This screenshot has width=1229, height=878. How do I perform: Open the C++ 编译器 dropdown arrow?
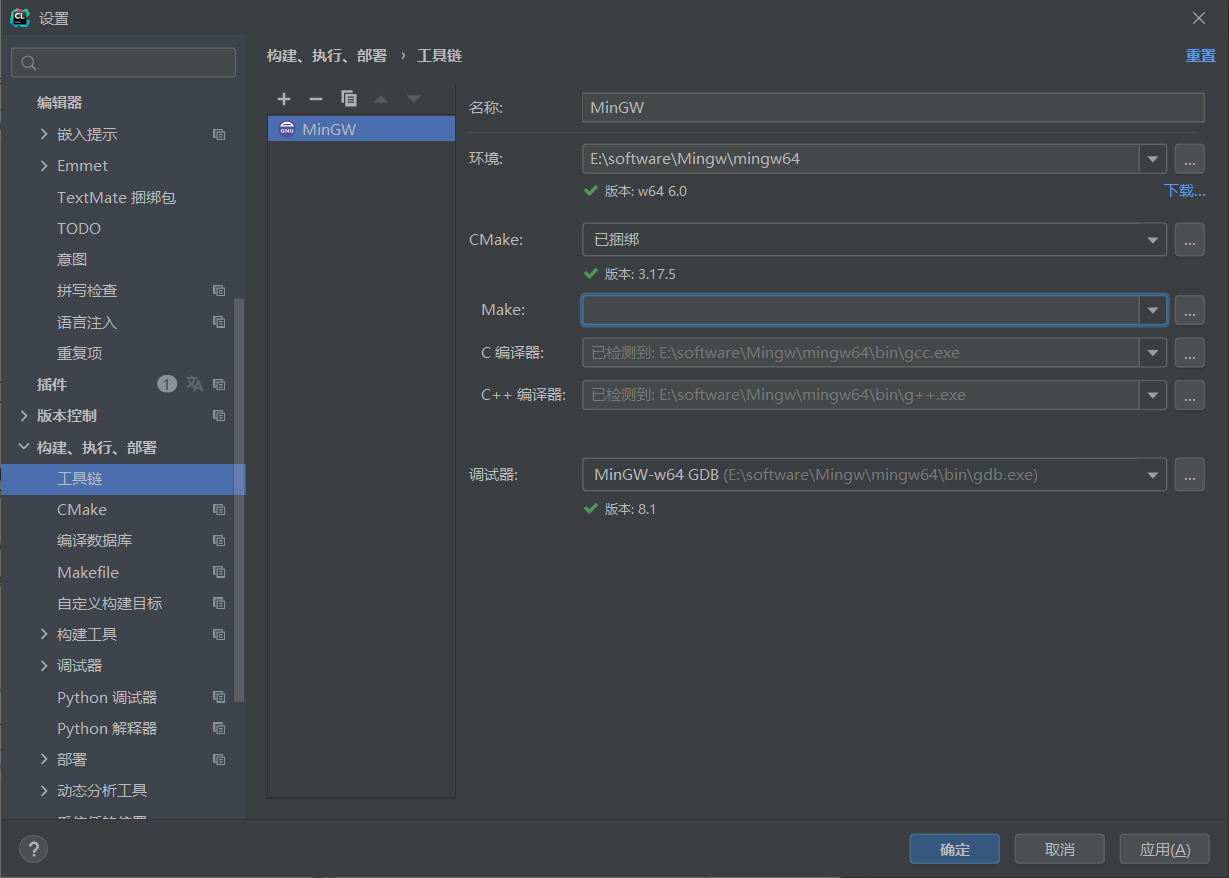pos(1153,395)
